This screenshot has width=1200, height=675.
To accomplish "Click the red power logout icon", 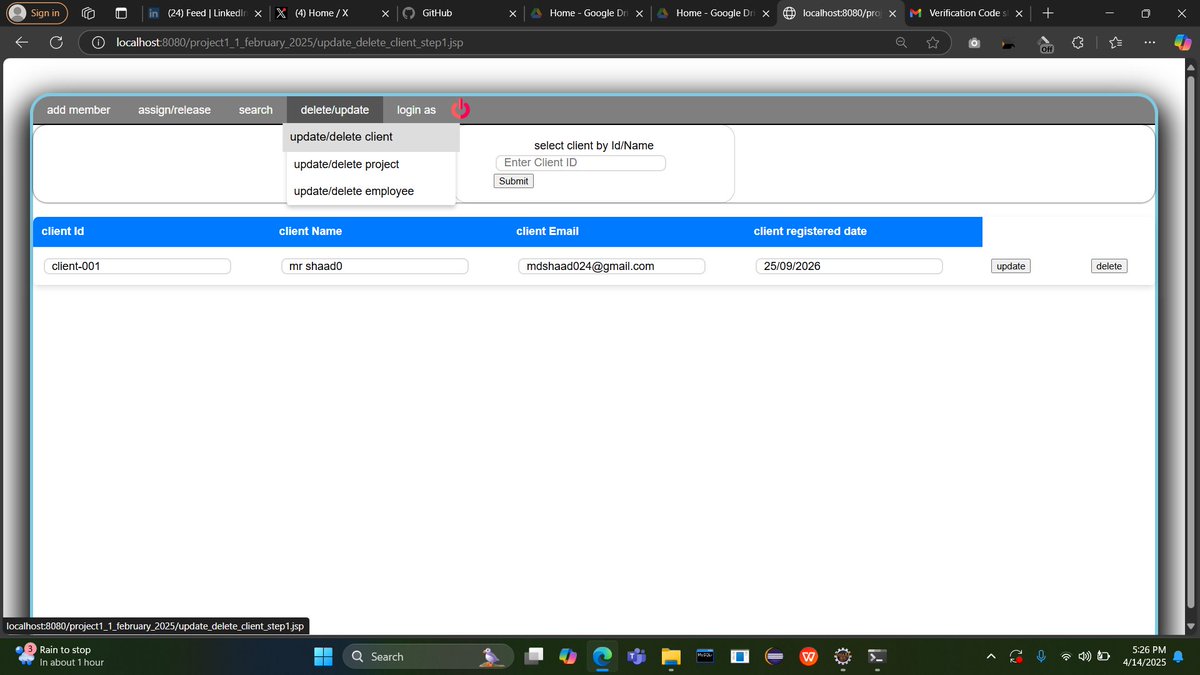I will point(460,110).
